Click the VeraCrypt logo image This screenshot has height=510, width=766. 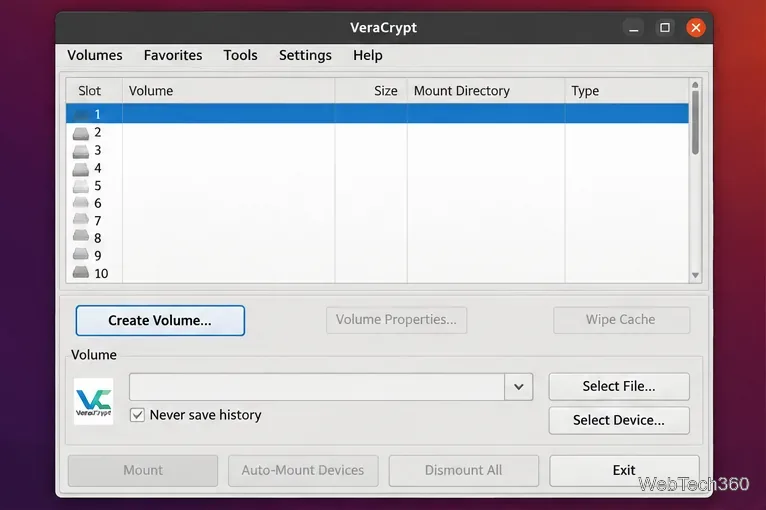(93, 402)
